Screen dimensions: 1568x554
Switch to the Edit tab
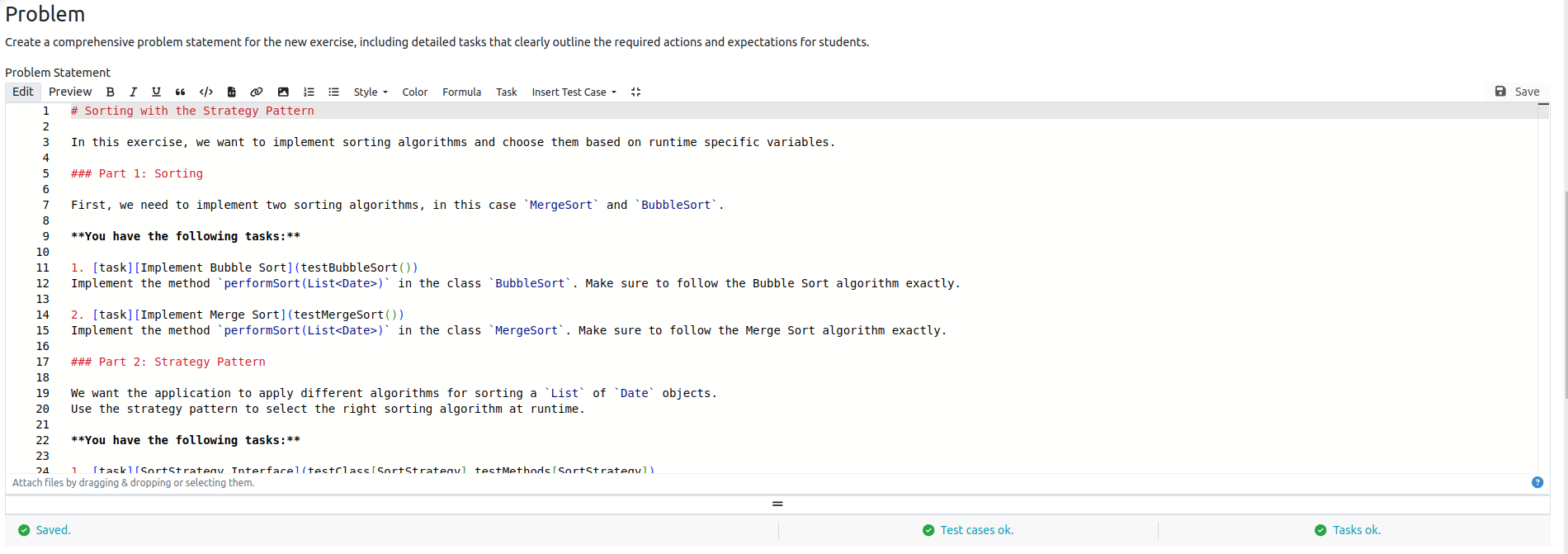(x=23, y=92)
